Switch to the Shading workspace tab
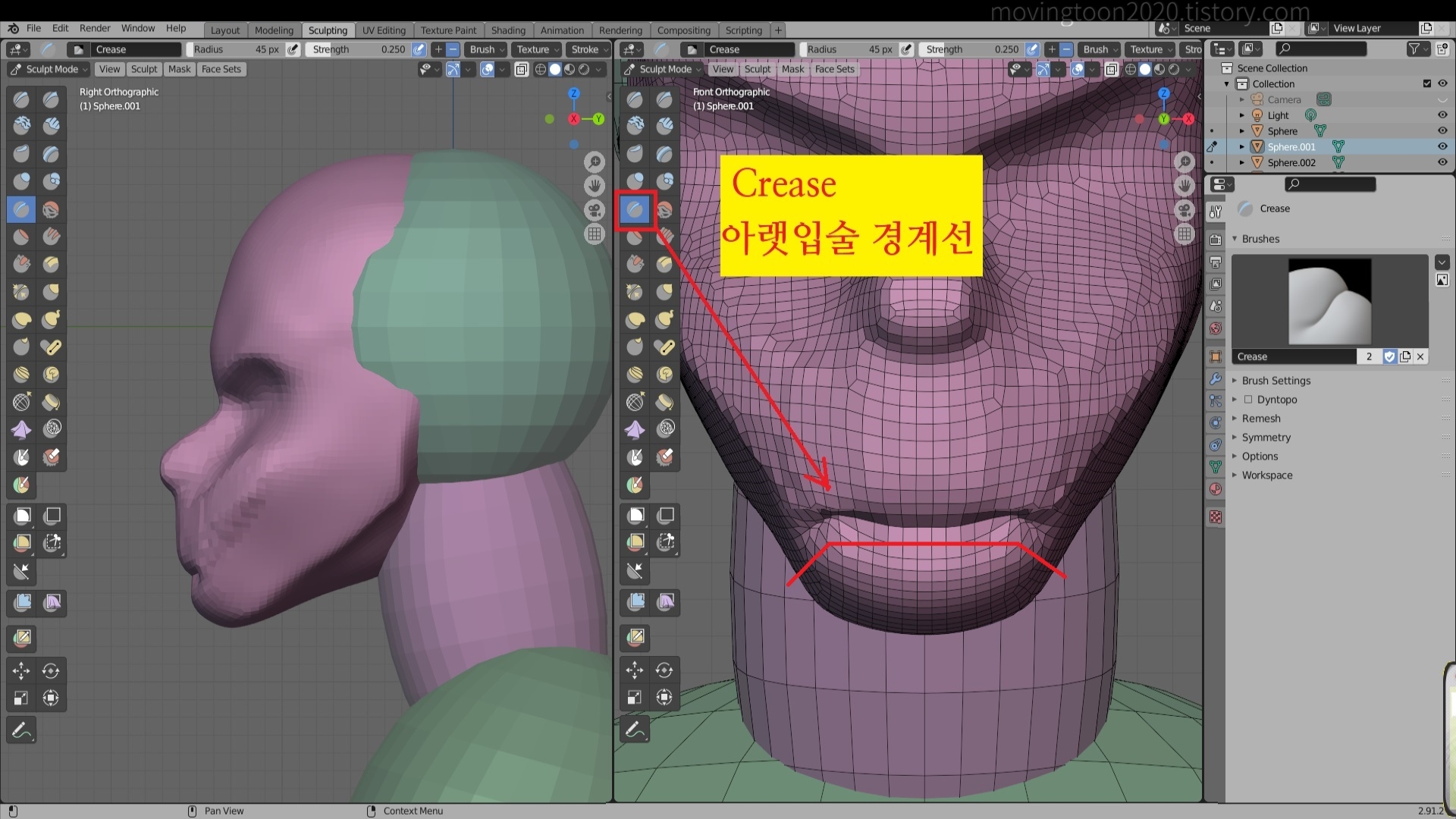The height and width of the screenshot is (819, 1456). [508, 30]
